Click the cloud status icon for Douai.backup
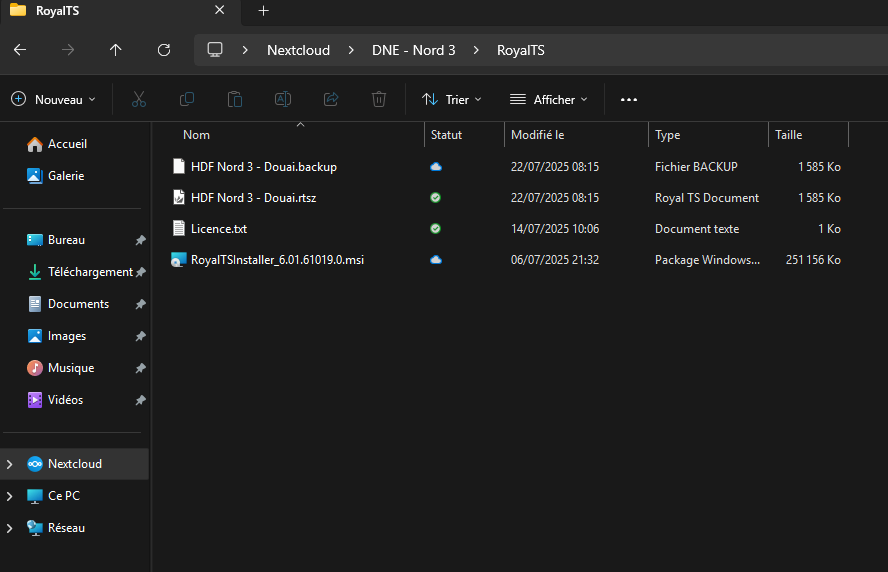 436,167
